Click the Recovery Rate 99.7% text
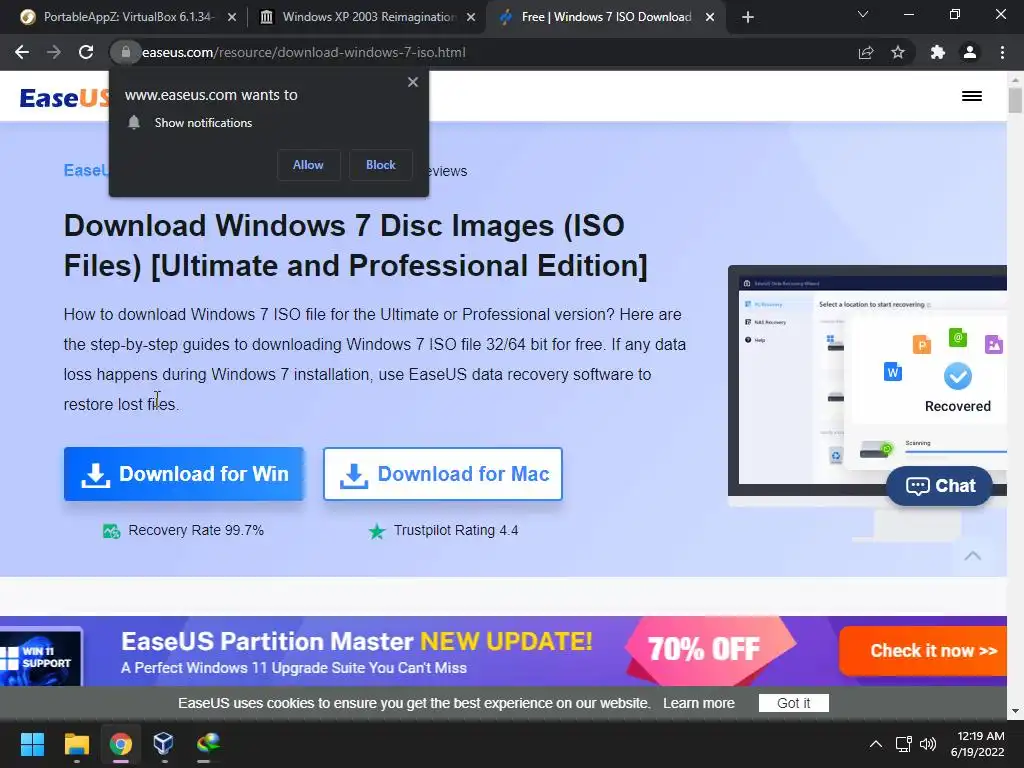1024x768 pixels. 196,530
